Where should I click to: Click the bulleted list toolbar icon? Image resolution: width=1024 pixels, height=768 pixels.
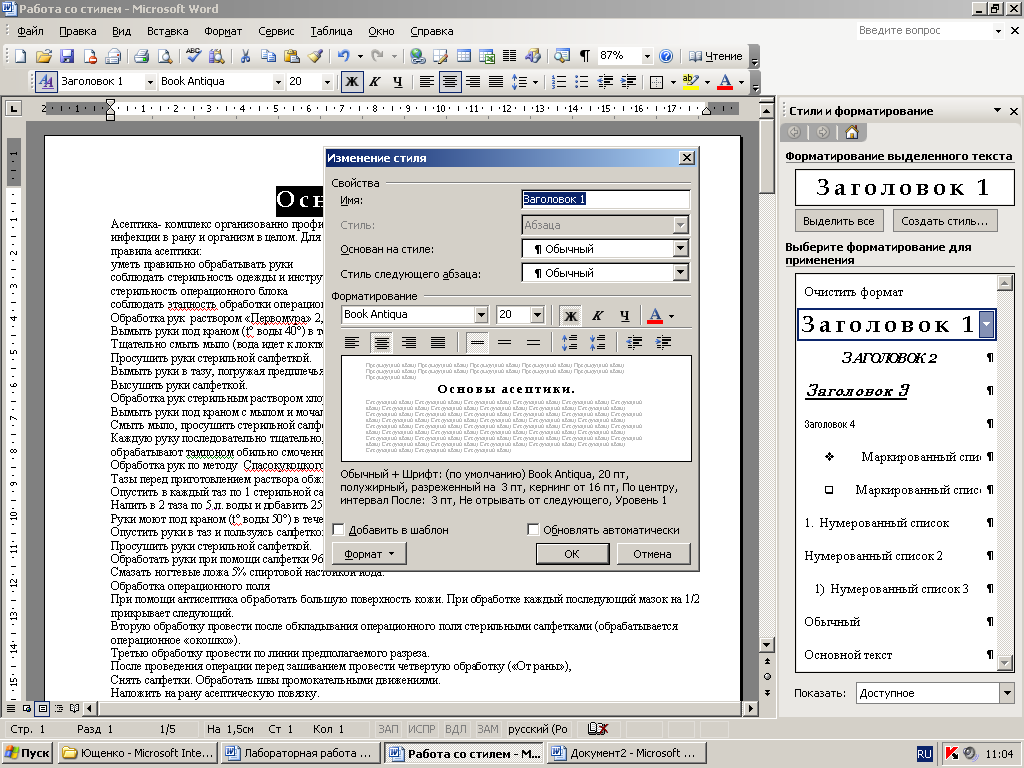[x=581, y=82]
